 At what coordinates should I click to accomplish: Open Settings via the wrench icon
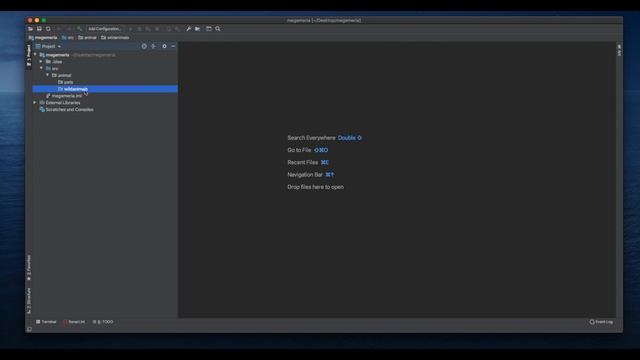pyautogui.click(x=188, y=29)
